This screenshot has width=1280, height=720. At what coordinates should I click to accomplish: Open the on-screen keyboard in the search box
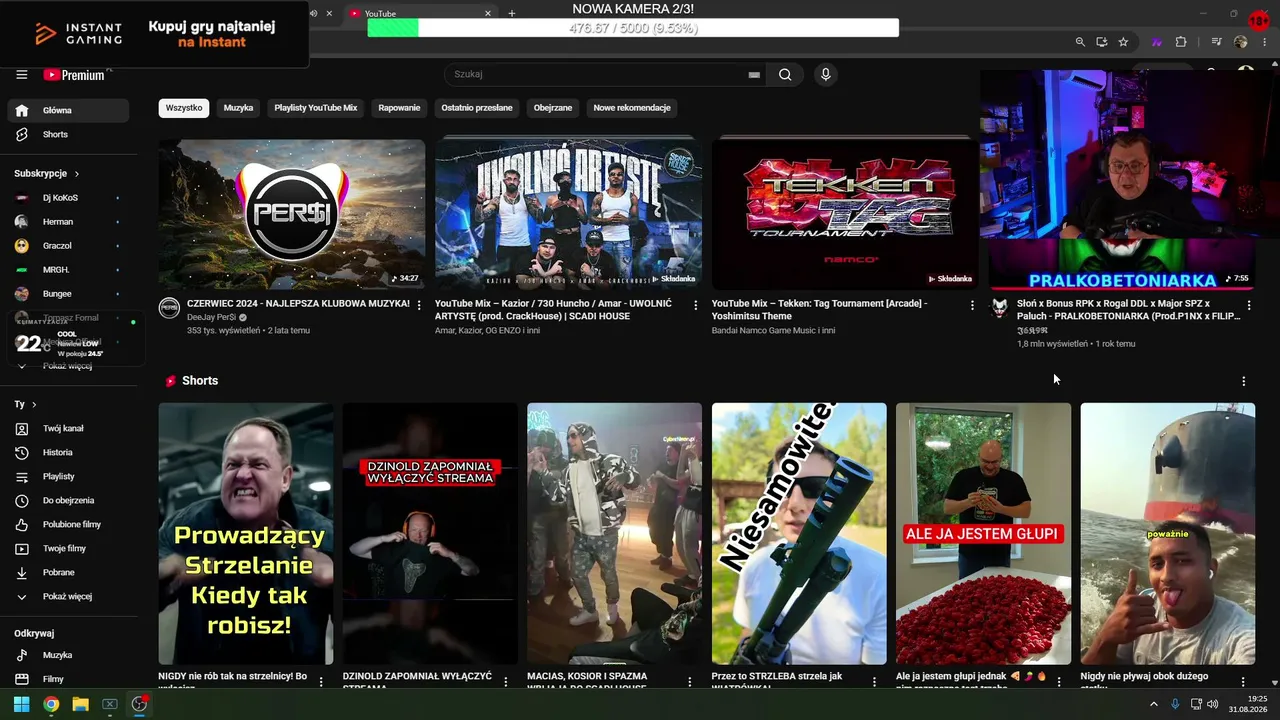pos(754,75)
